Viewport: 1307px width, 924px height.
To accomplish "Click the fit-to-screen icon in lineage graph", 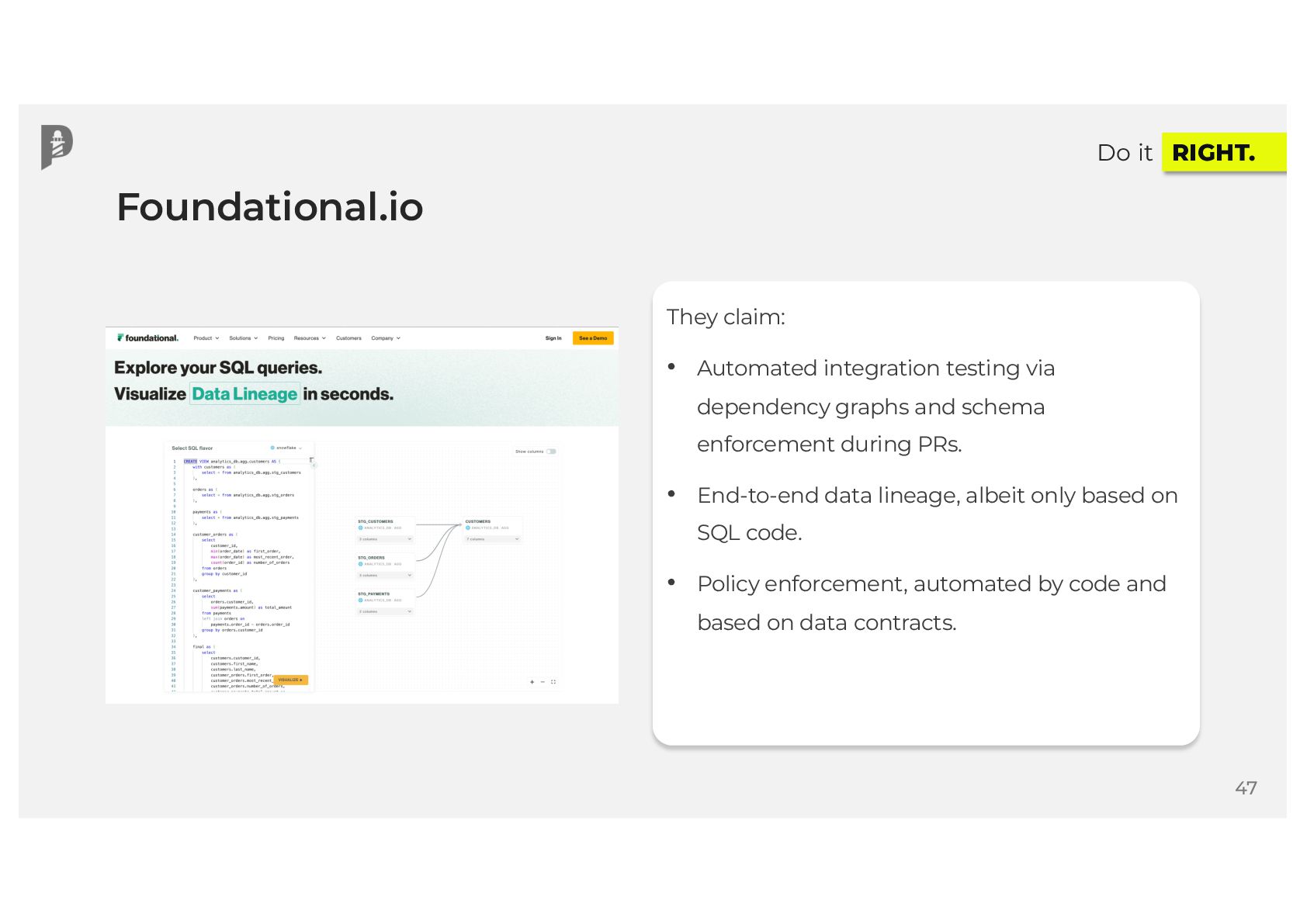I will (553, 682).
